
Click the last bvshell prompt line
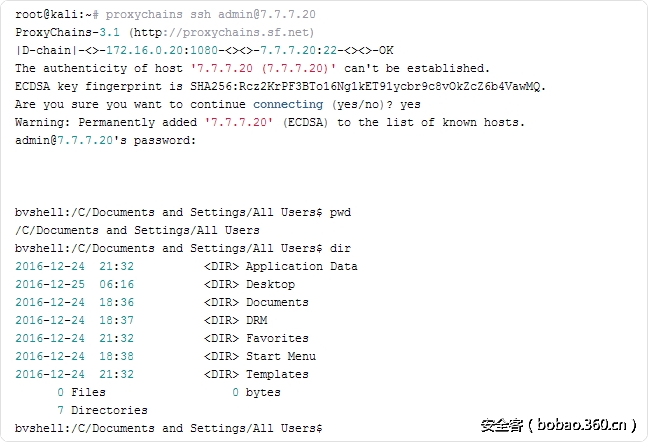tap(169, 428)
